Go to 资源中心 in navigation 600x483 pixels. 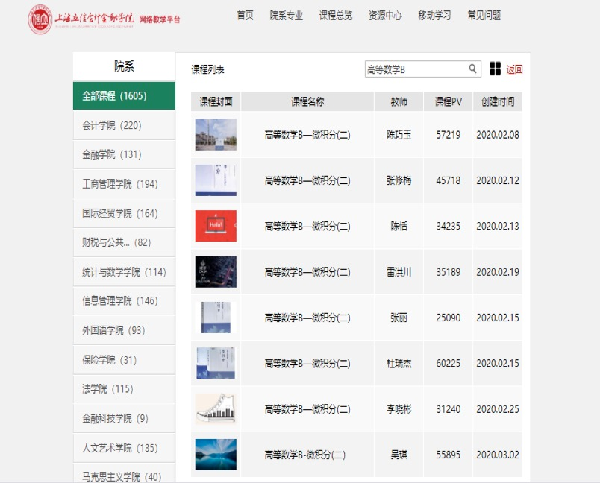(385, 15)
